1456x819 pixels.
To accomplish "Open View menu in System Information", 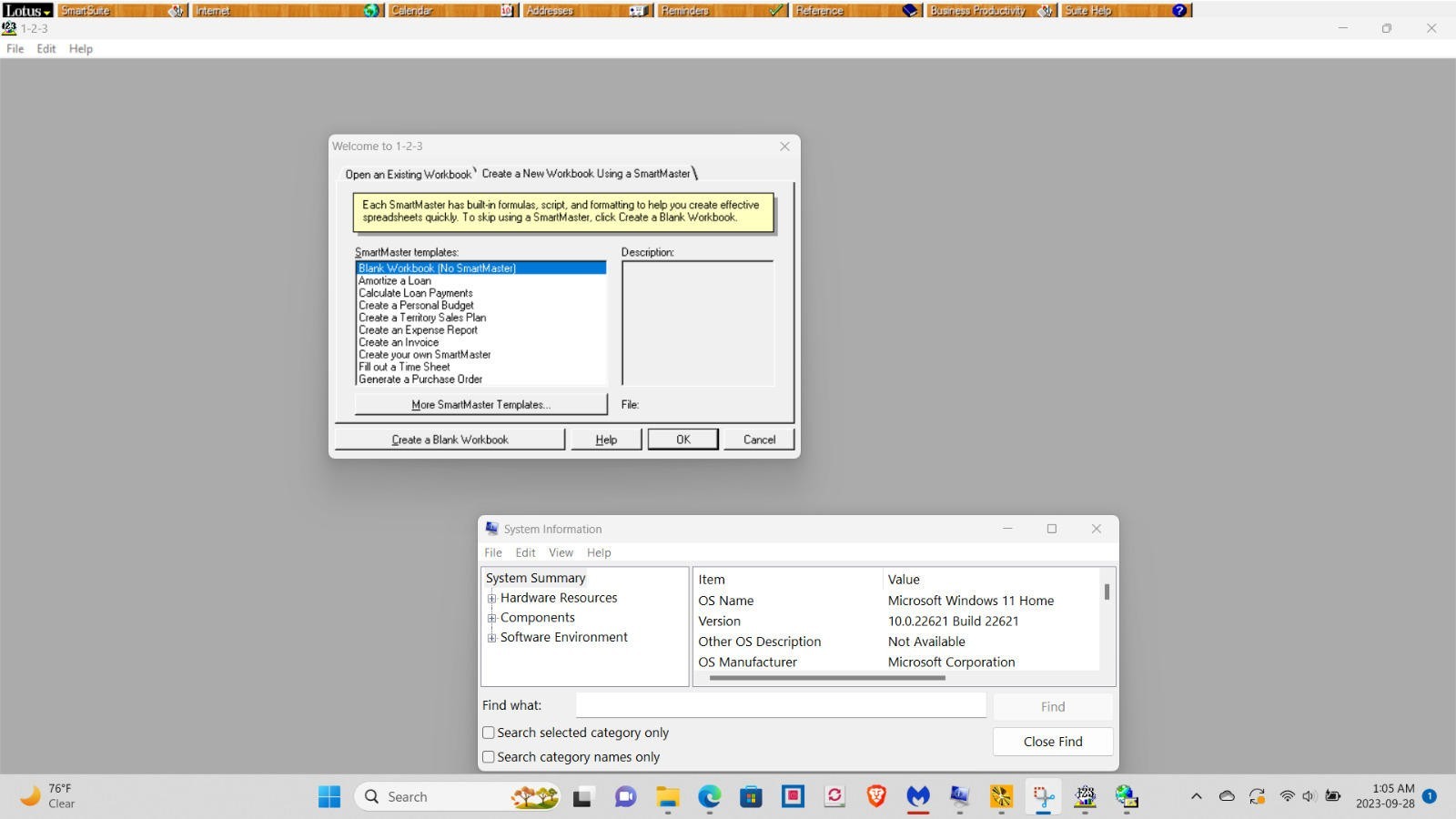I will coord(561,552).
